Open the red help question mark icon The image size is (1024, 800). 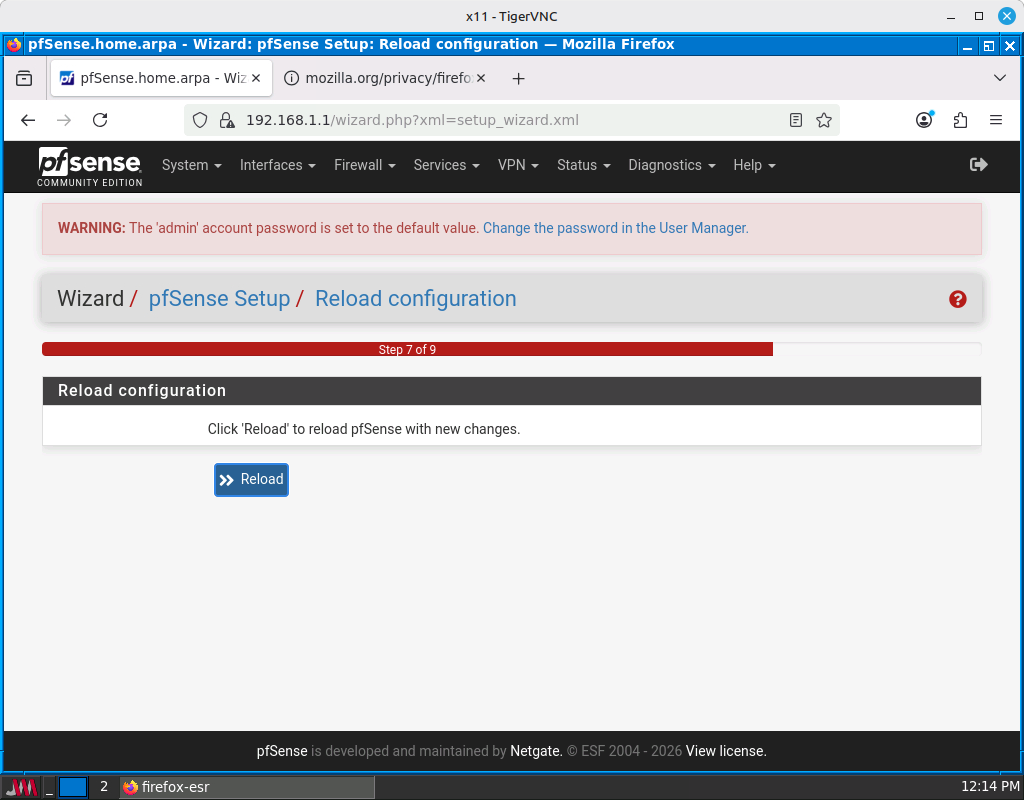point(957,299)
